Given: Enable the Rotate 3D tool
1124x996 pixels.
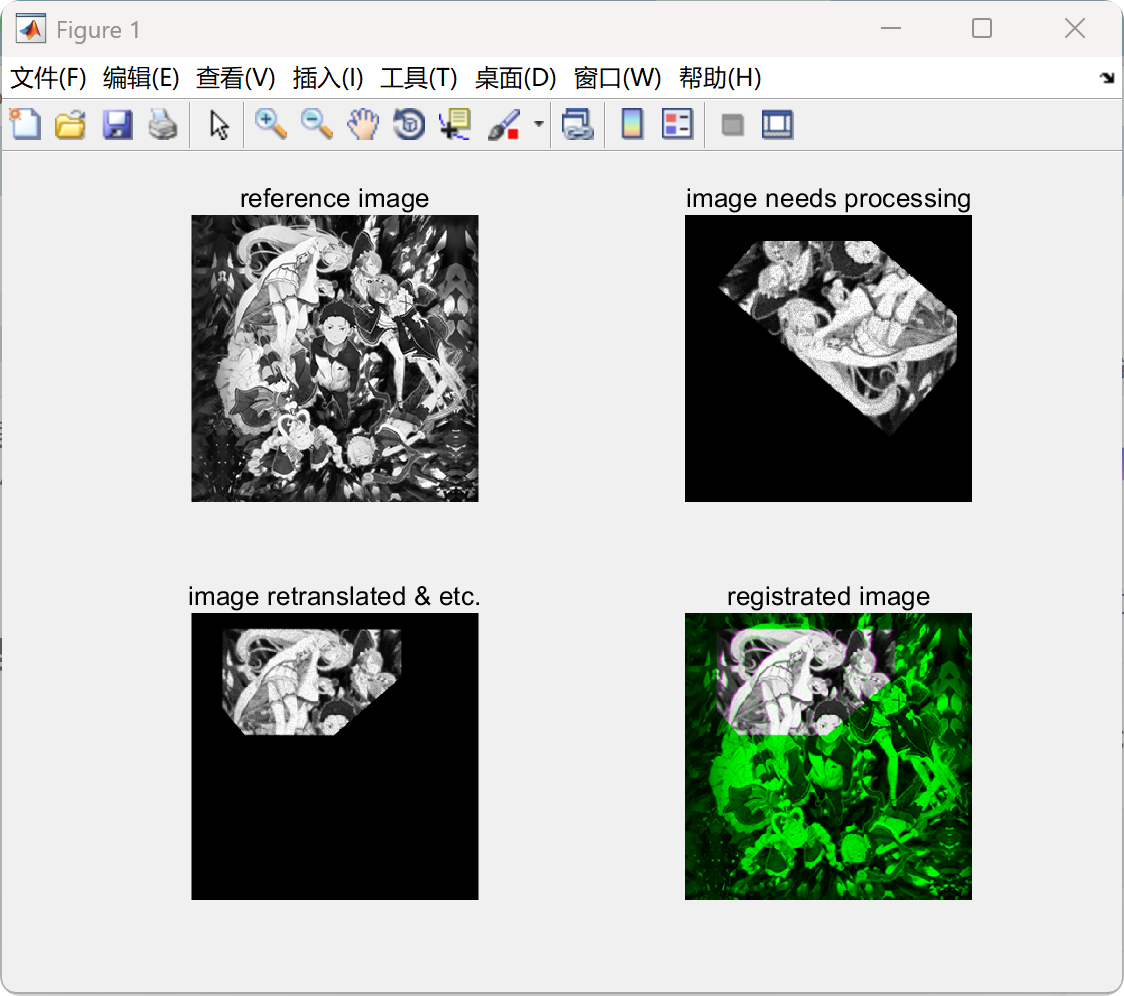Looking at the screenshot, I should [409, 125].
